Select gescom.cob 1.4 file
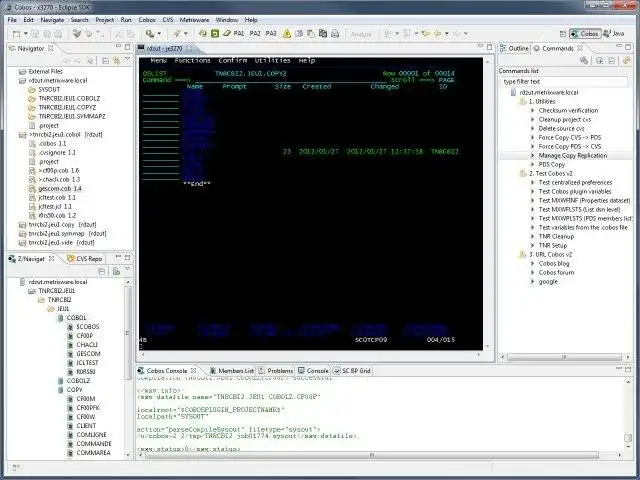 (x=60, y=189)
